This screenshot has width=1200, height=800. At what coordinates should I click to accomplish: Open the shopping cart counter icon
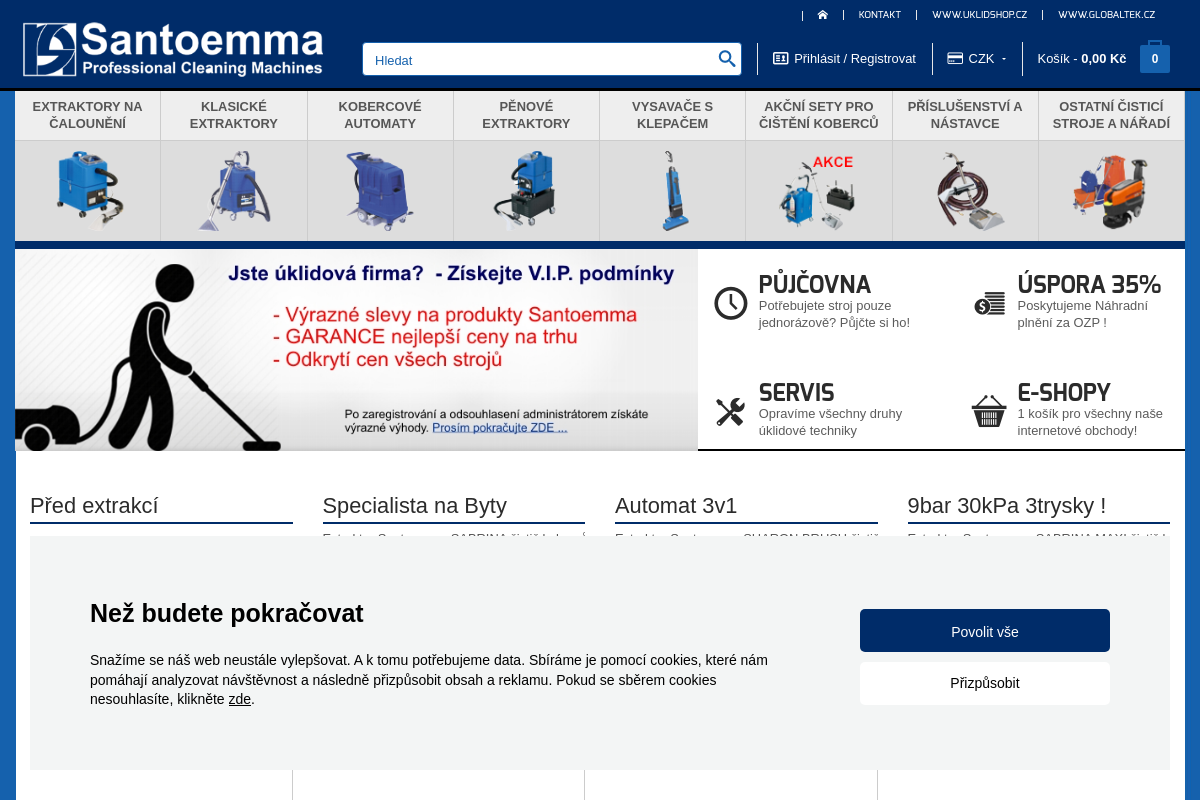(x=1154, y=59)
